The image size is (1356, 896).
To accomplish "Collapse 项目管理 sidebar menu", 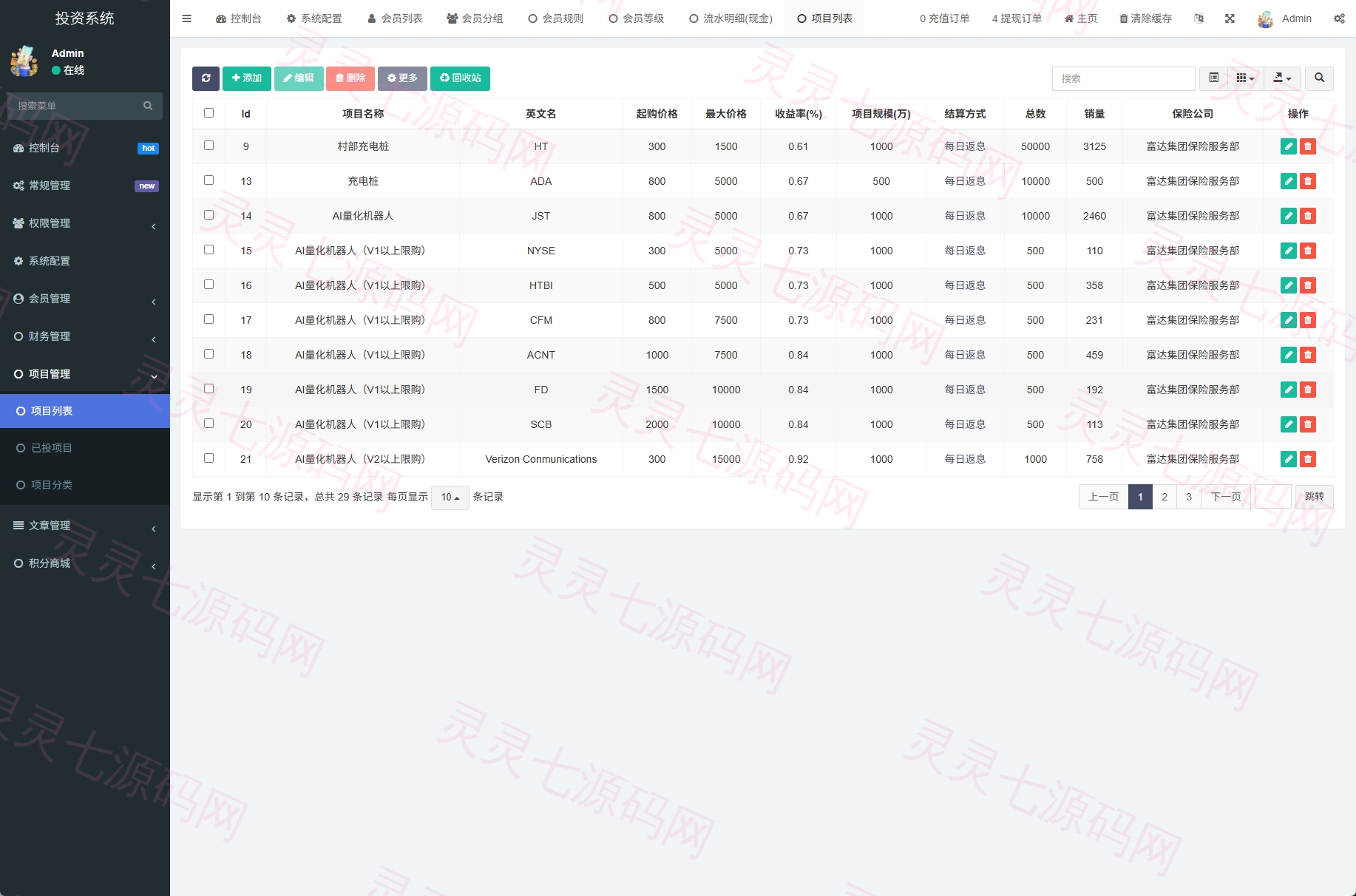I will (x=85, y=374).
